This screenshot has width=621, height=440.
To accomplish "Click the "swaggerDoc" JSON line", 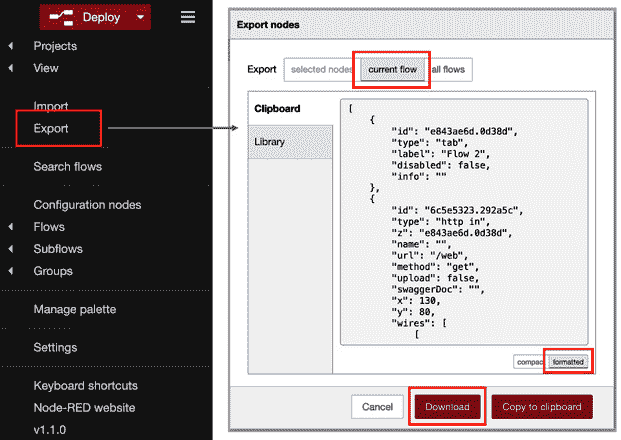I will click(438, 290).
